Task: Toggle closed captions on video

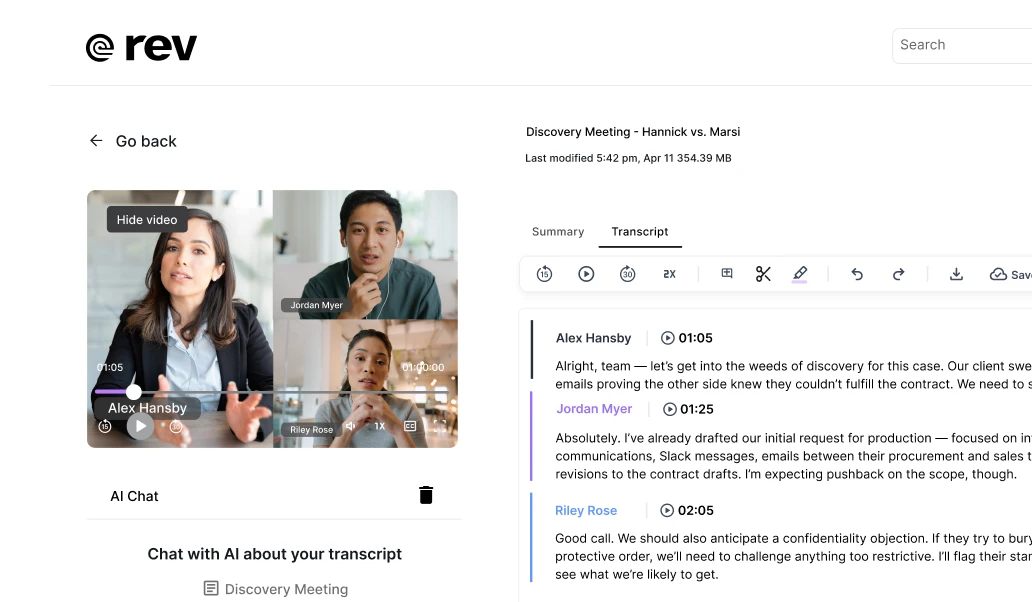Action: click(410, 426)
